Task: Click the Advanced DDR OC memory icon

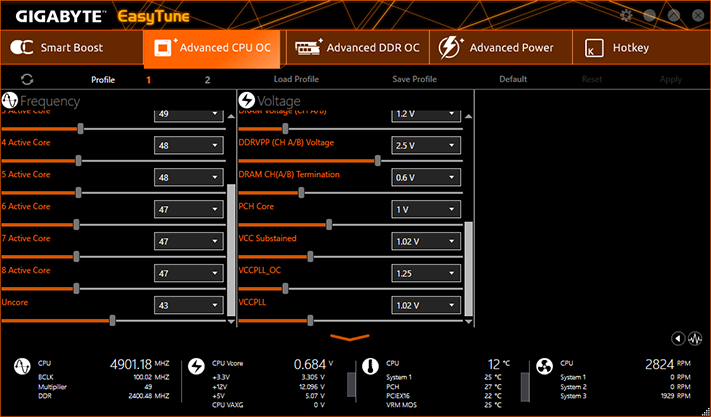Action: (x=308, y=47)
